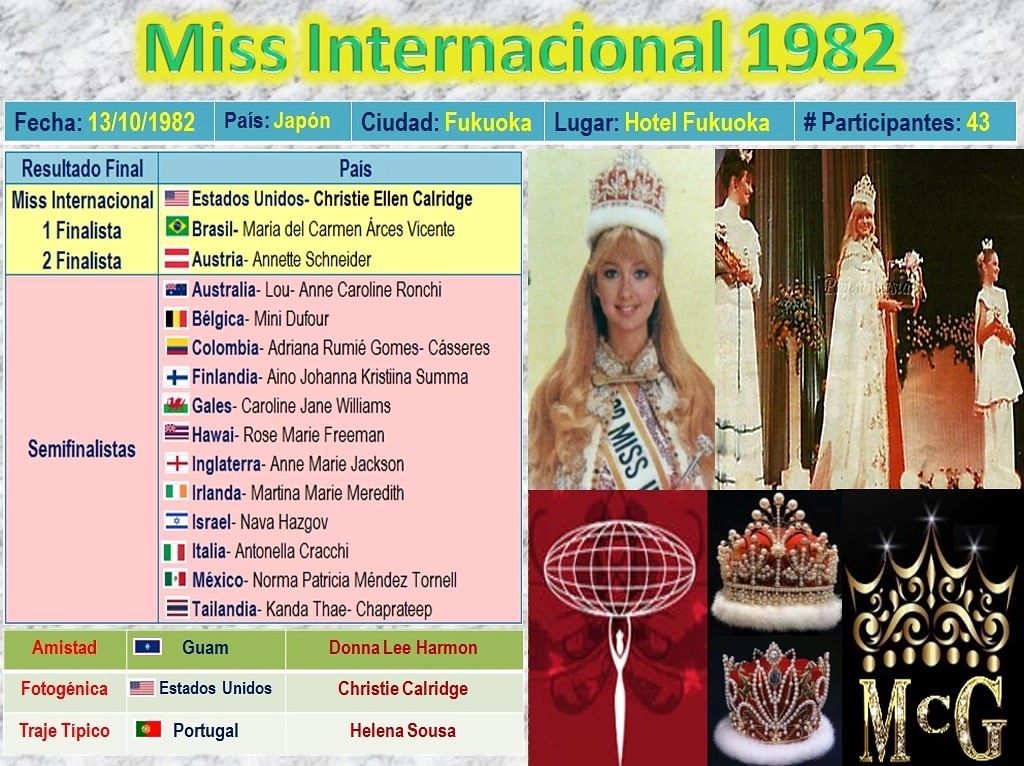The width and height of the screenshot is (1024, 766).
Task: Open the Fotogénica category row
Action: [x=64, y=689]
